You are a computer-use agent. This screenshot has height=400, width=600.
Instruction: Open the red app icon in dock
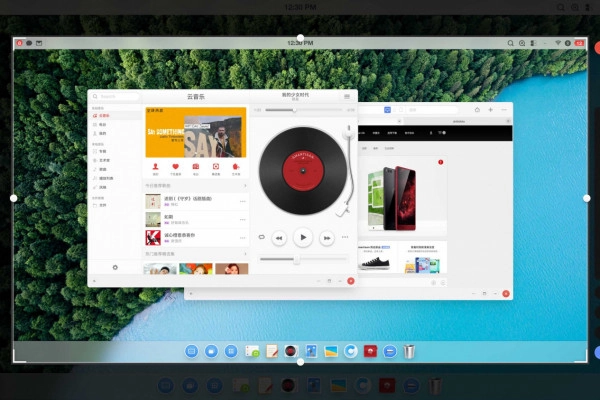coord(370,351)
